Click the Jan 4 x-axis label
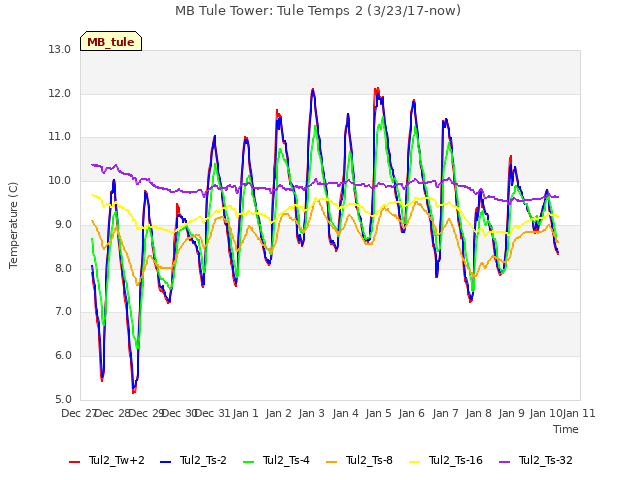The height and width of the screenshot is (480, 640). (345, 413)
